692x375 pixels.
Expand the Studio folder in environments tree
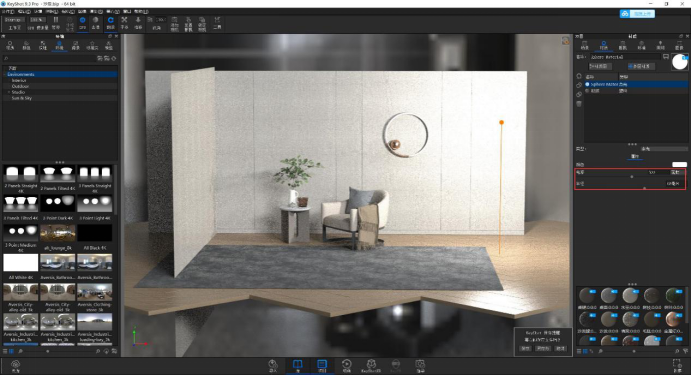pos(9,92)
